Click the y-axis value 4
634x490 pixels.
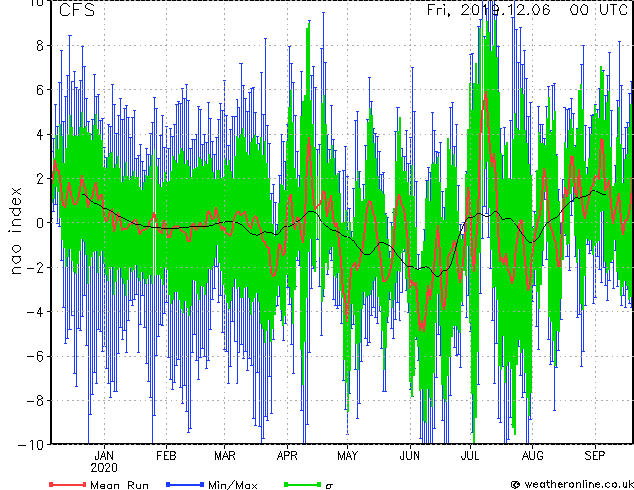(40, 134)
